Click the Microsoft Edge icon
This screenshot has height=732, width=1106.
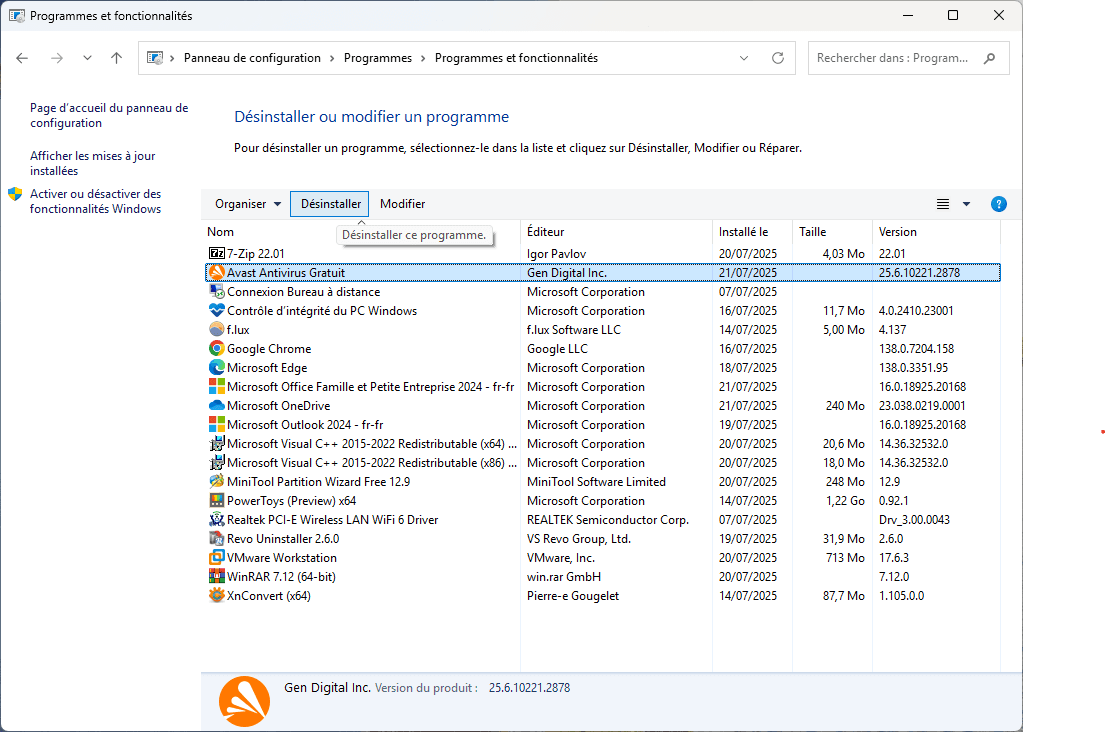pos(217,367)
